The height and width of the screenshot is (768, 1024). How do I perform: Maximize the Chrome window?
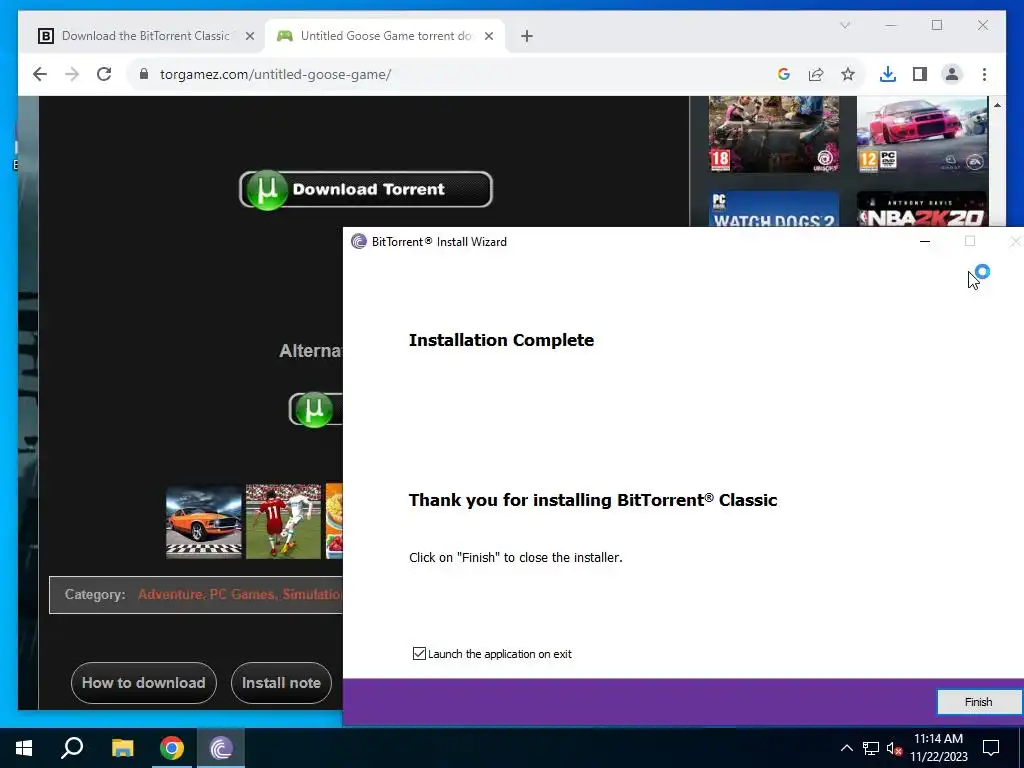(x=937, y=25)
